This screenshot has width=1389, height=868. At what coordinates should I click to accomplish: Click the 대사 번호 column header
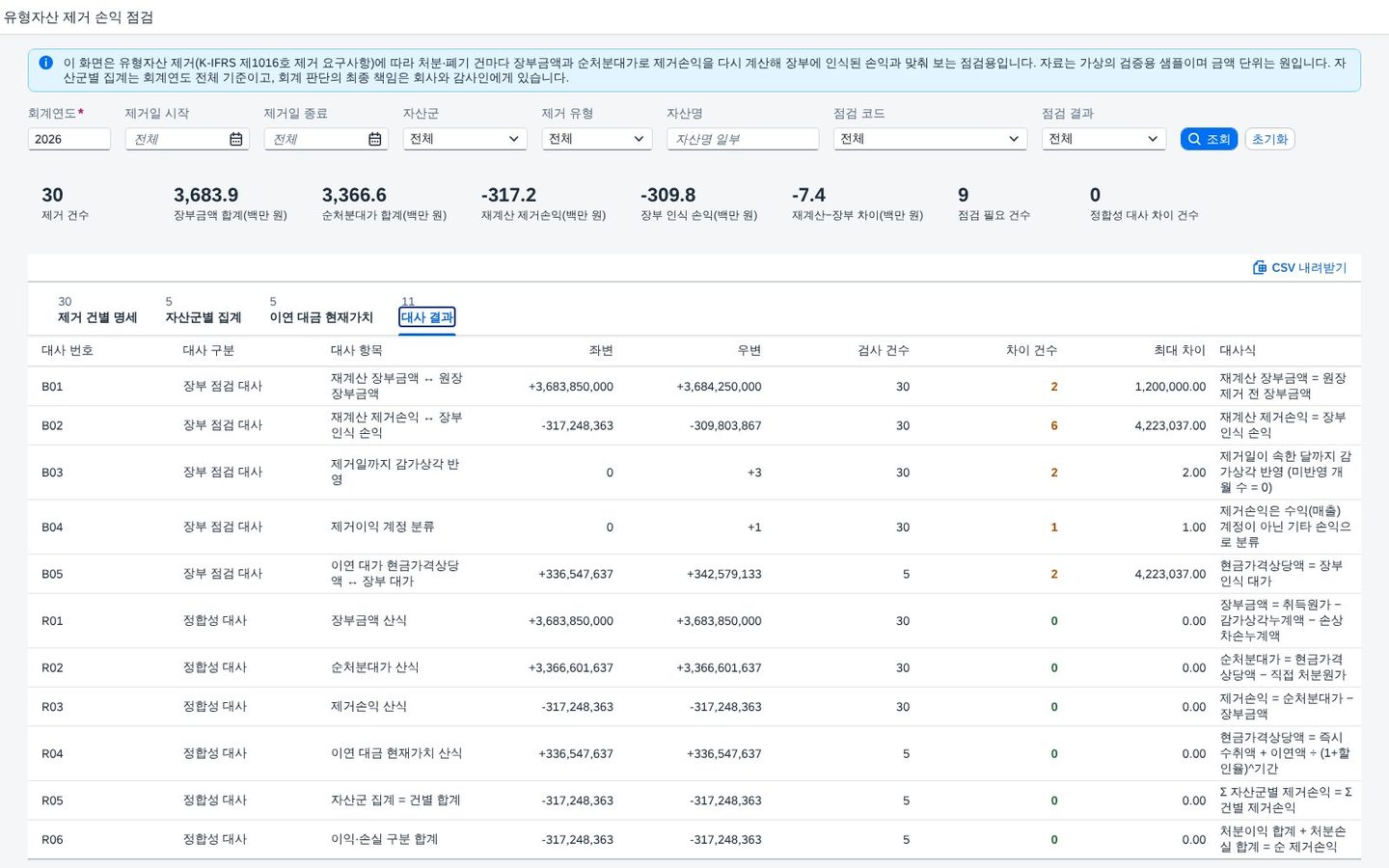[68, 350]
